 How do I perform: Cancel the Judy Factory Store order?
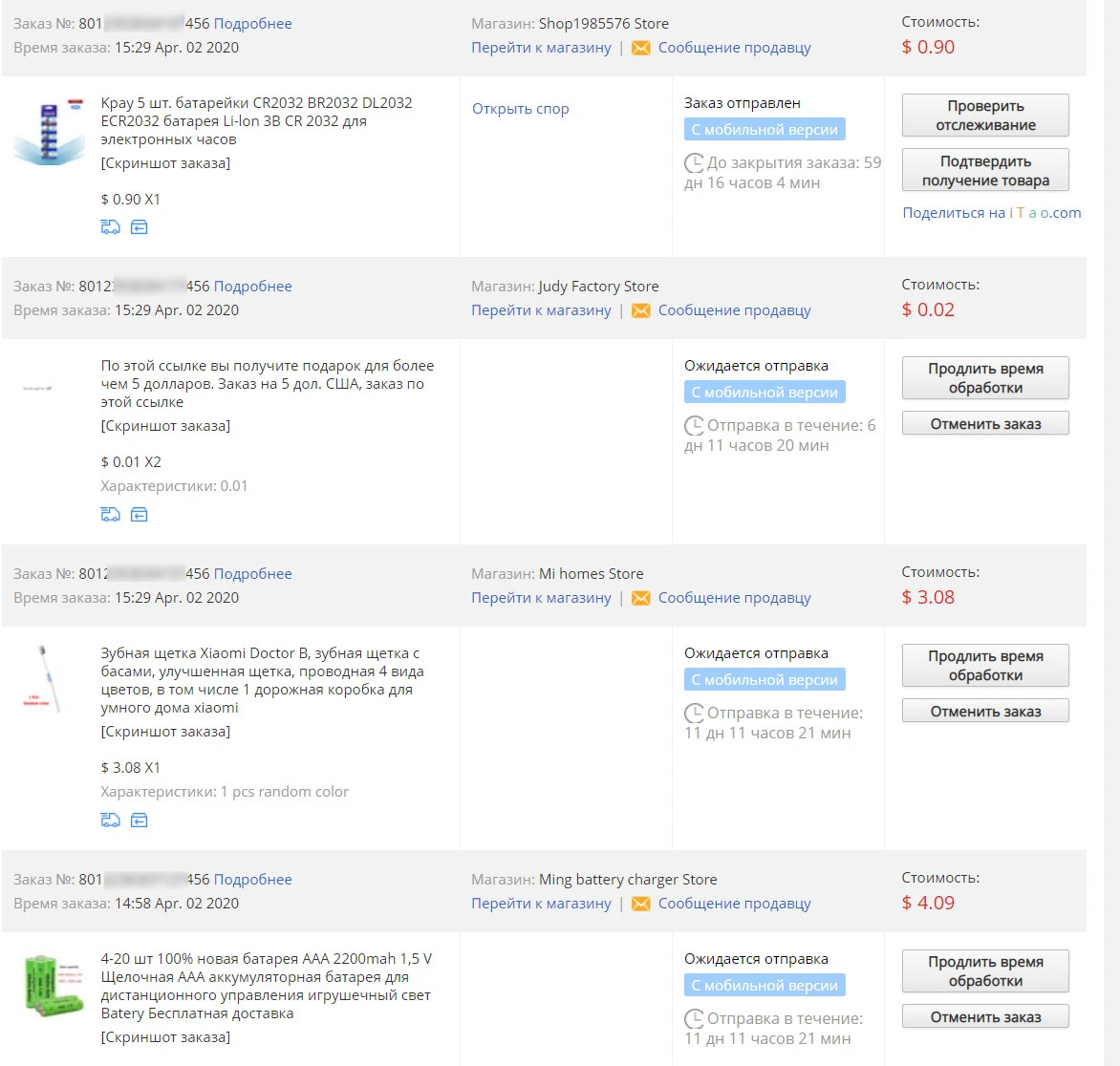click(x=985, y=423)
